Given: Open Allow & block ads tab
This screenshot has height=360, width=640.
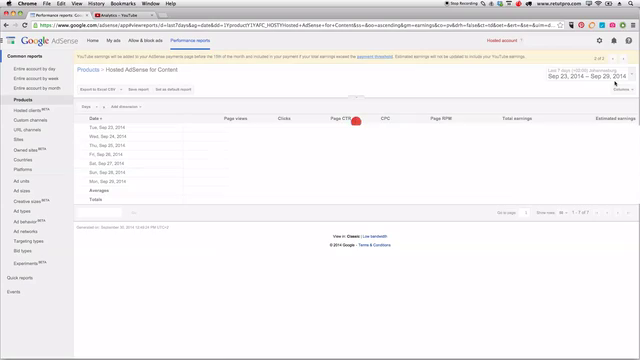Looking at the screenshot, I should pyautogui.click(x=145, y=40).
